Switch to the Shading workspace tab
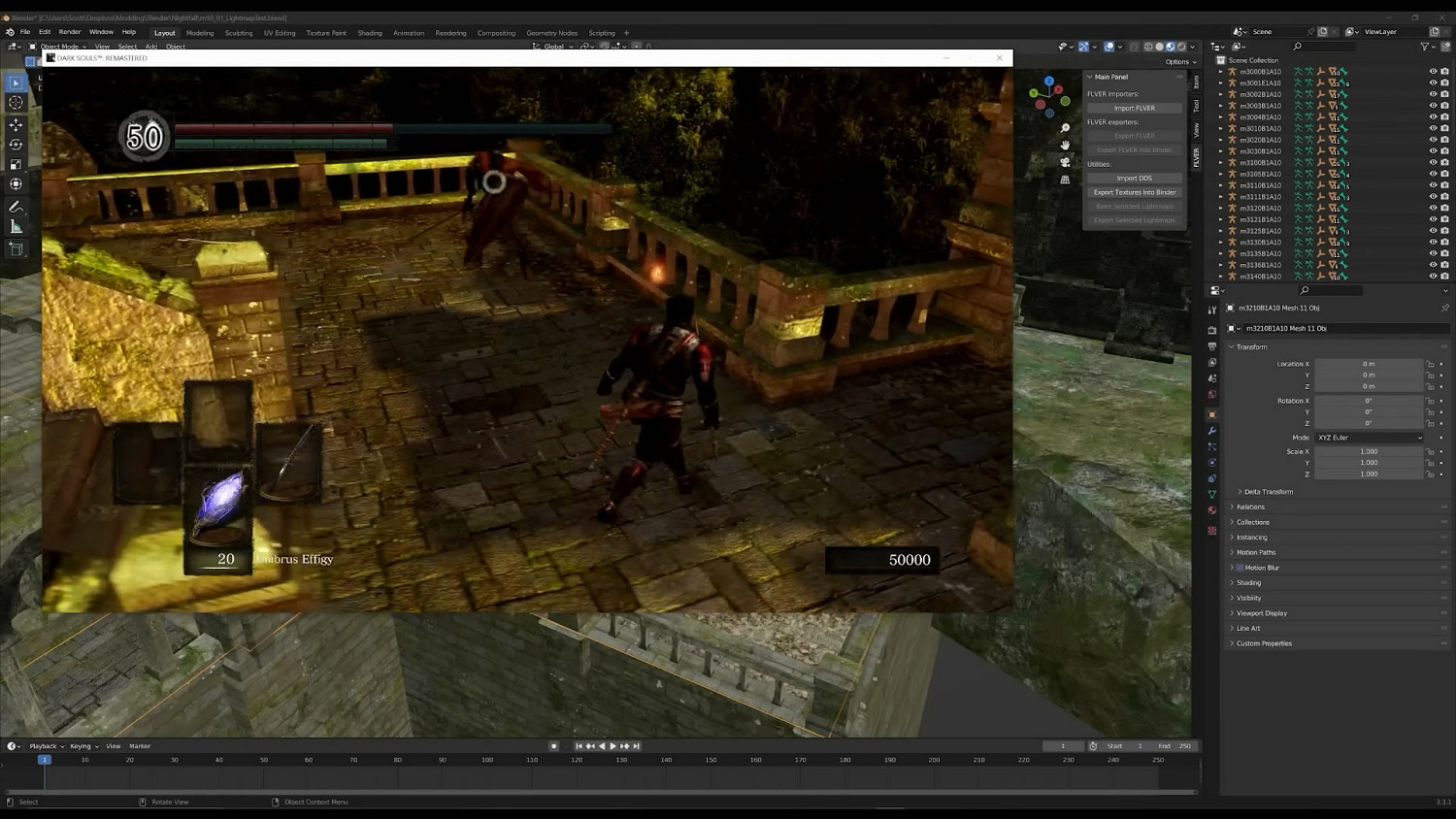Screen dimensions: 1456x819 (x=370, y=33)
